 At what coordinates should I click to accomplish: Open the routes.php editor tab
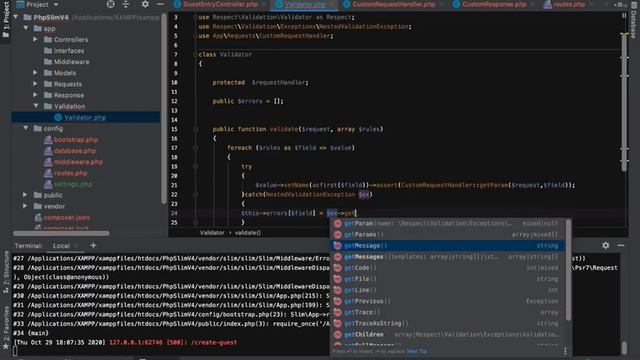569,4
